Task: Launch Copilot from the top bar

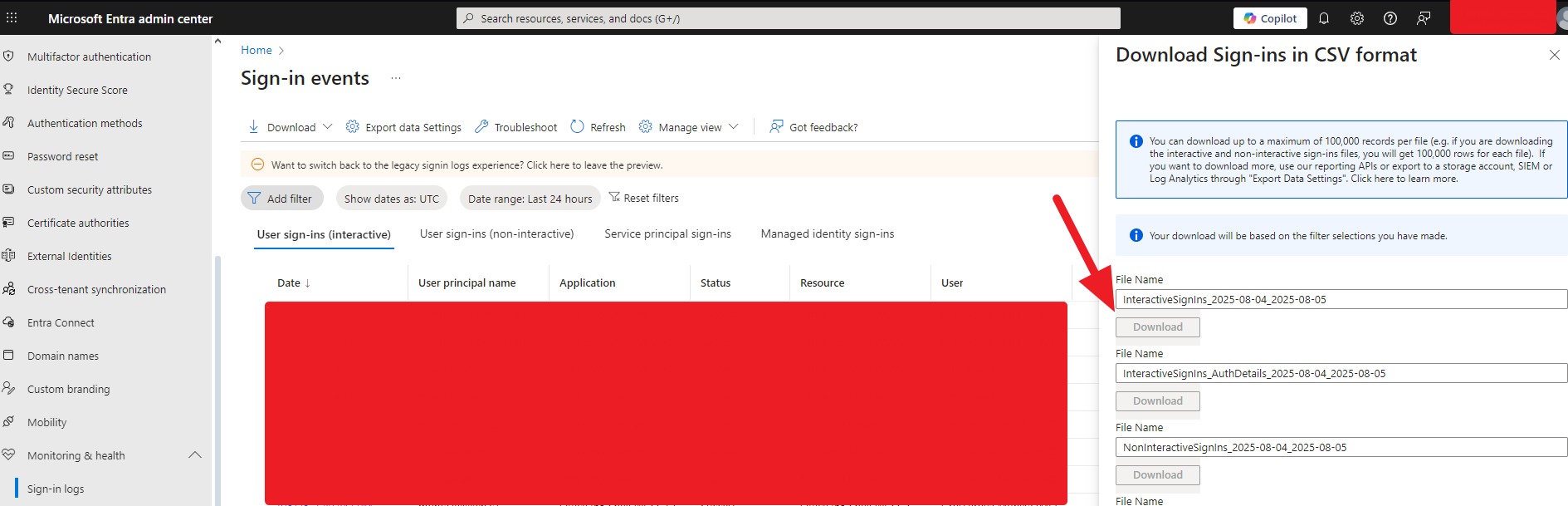Action: tap(1270, 18)
